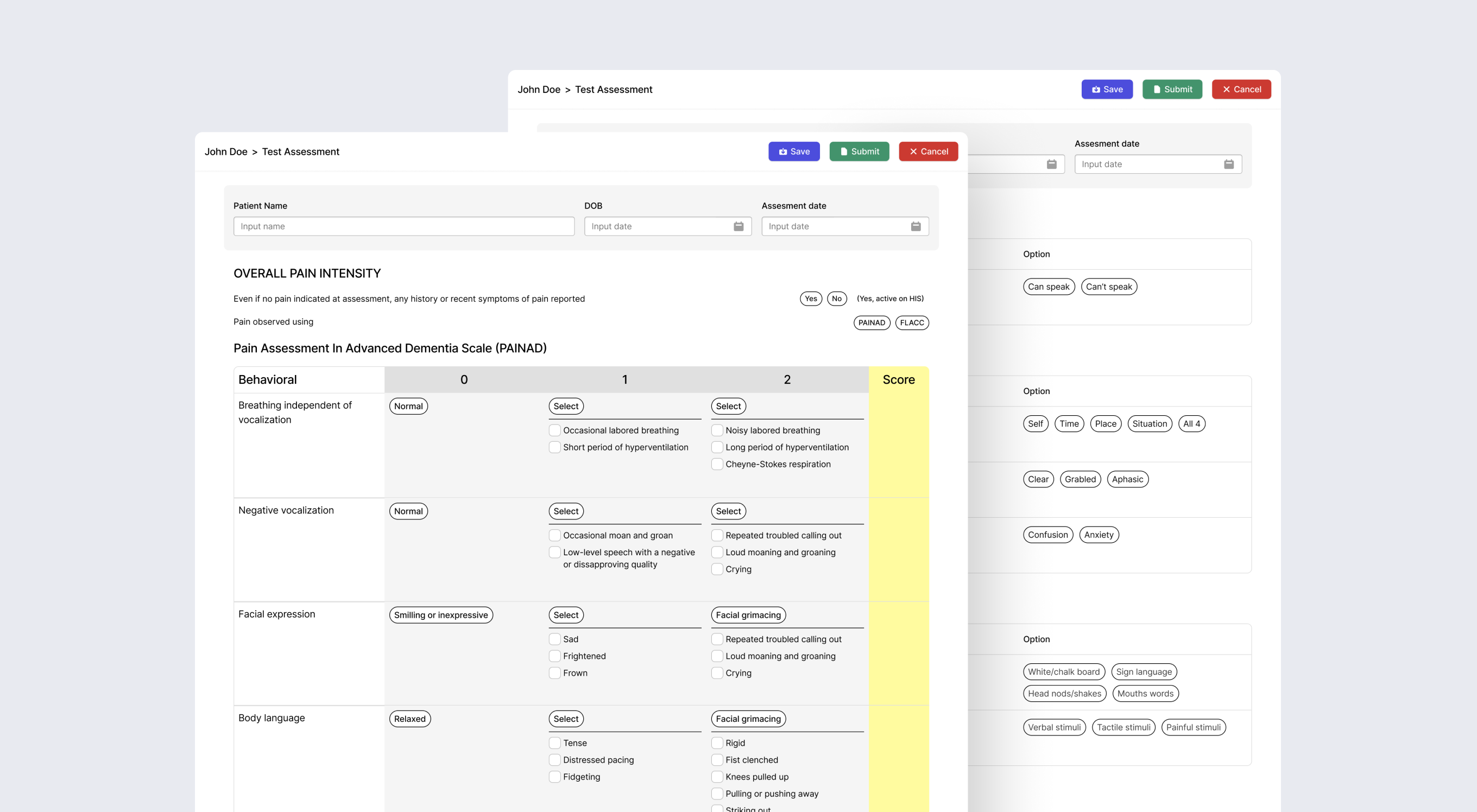This screenshot has width=1477, height=812.
Task: Choose the PAINAD pain scale chip
Action: 872,322
